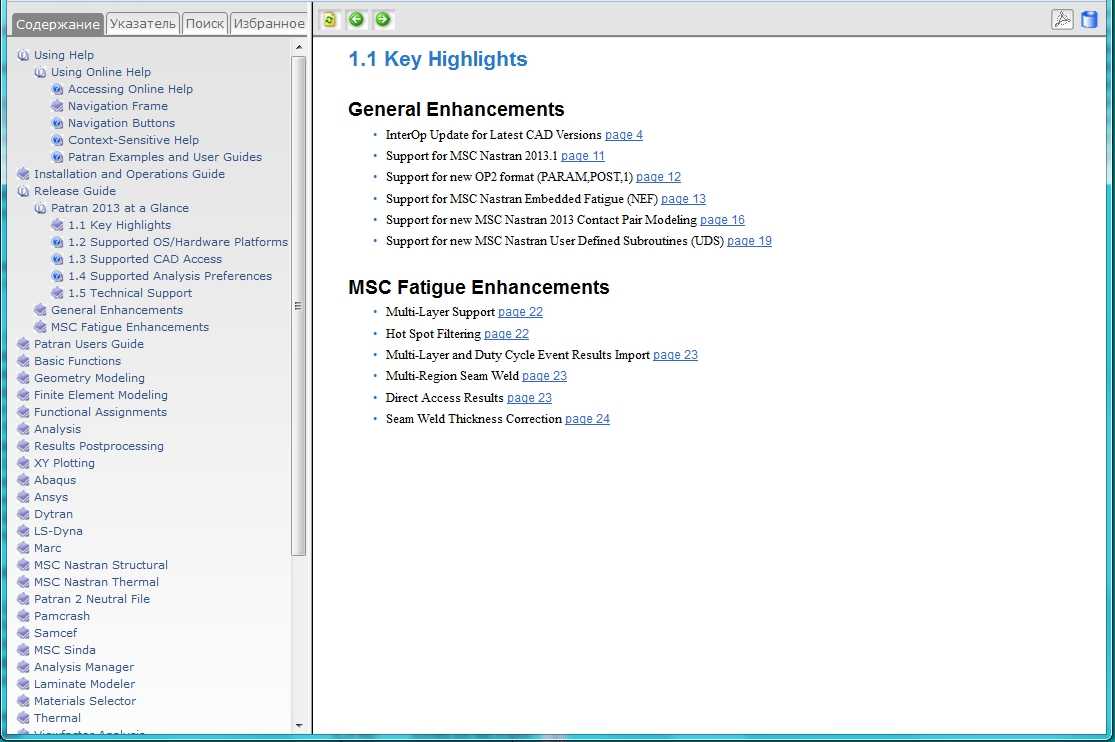Expand MSC Fatigue Enhancements in the tree

pos(130,327)
